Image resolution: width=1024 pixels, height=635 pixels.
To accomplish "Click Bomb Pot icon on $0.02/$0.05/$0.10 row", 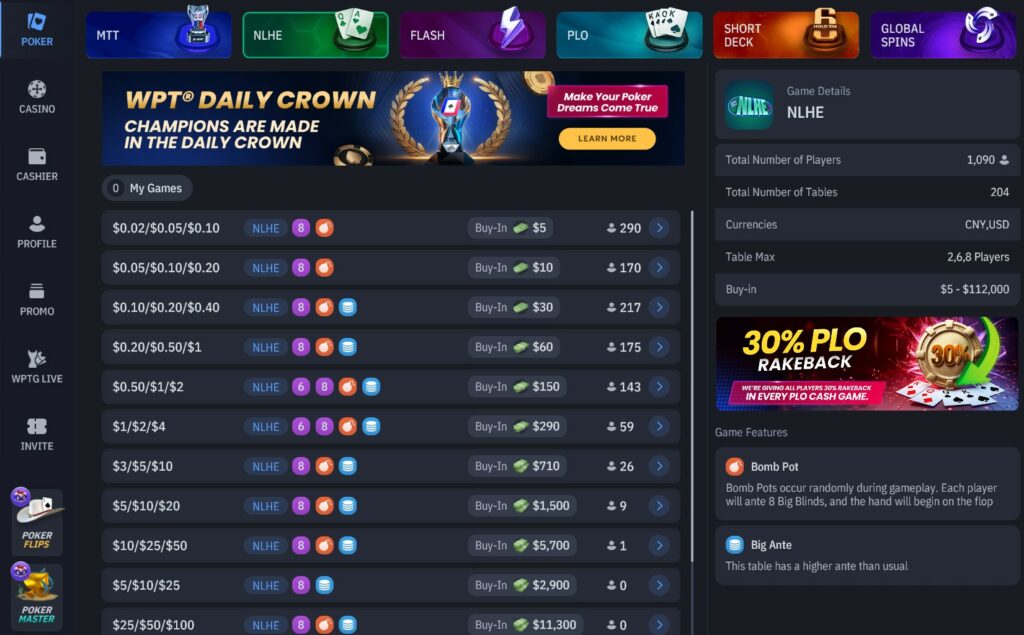I will 325,228.
